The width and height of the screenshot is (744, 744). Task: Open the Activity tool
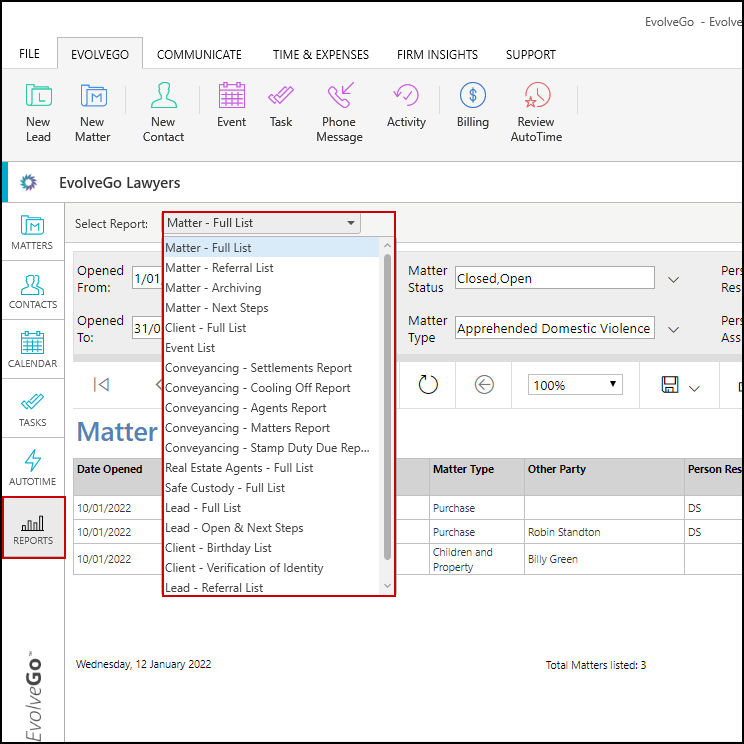point(406,105)
